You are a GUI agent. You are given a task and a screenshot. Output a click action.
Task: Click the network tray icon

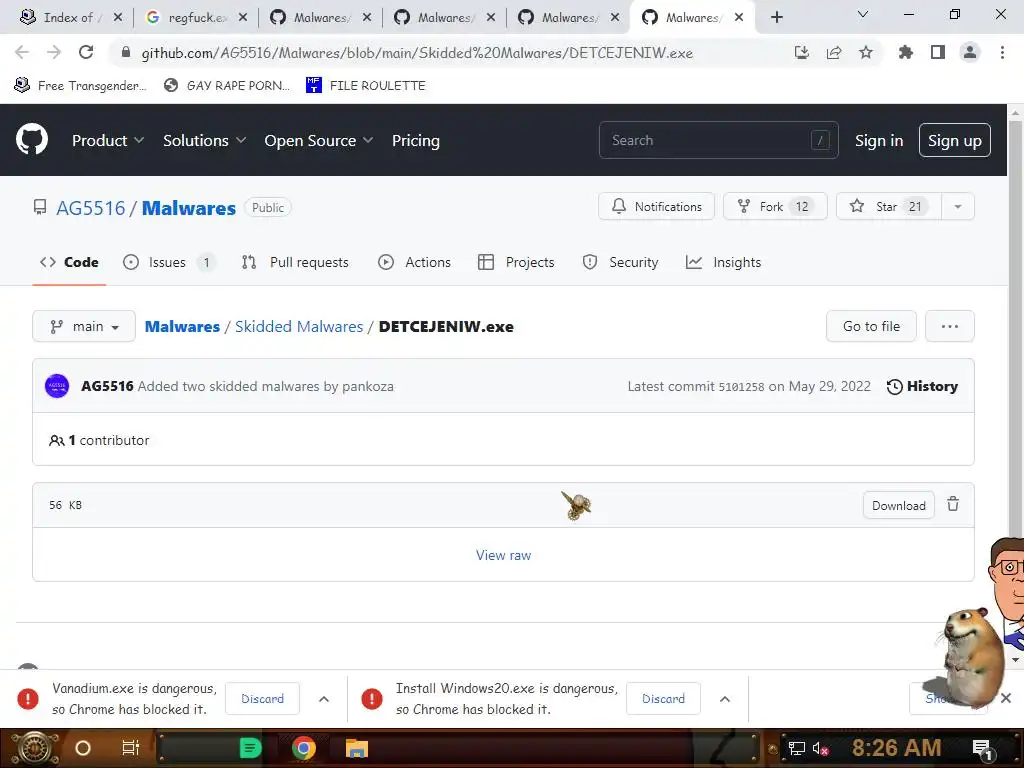(797, 748)
